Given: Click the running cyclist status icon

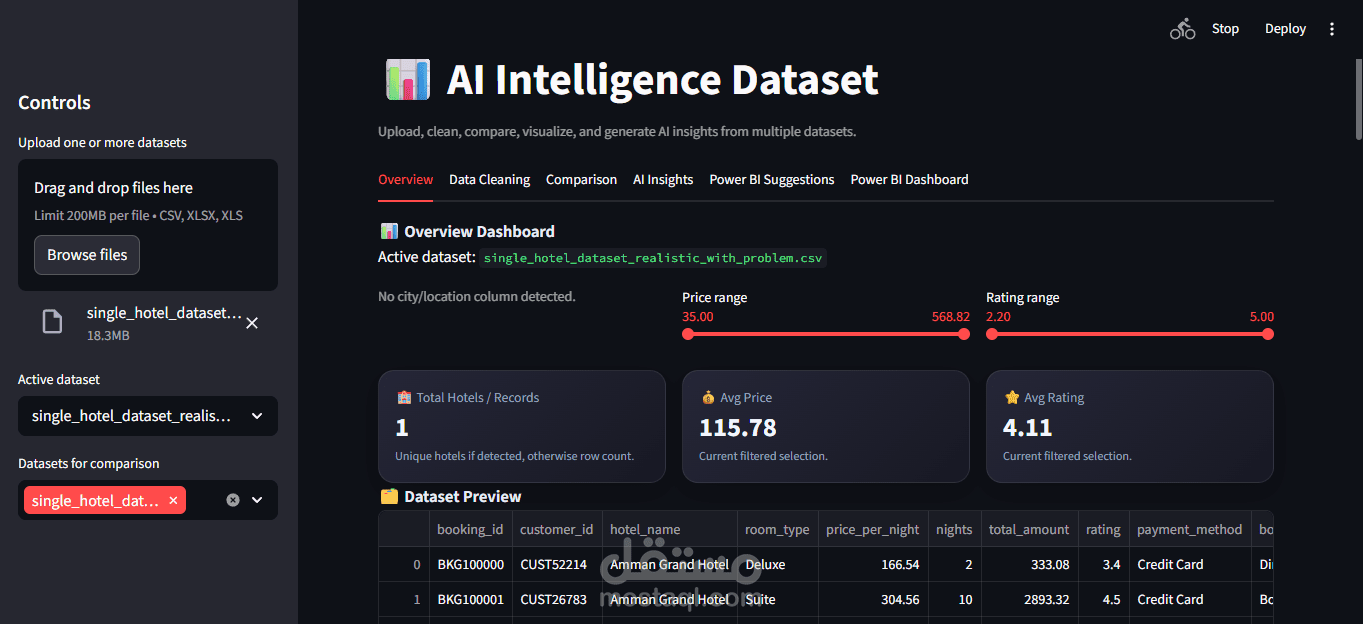Looking at the screenshot, I should click(1182, 29).
